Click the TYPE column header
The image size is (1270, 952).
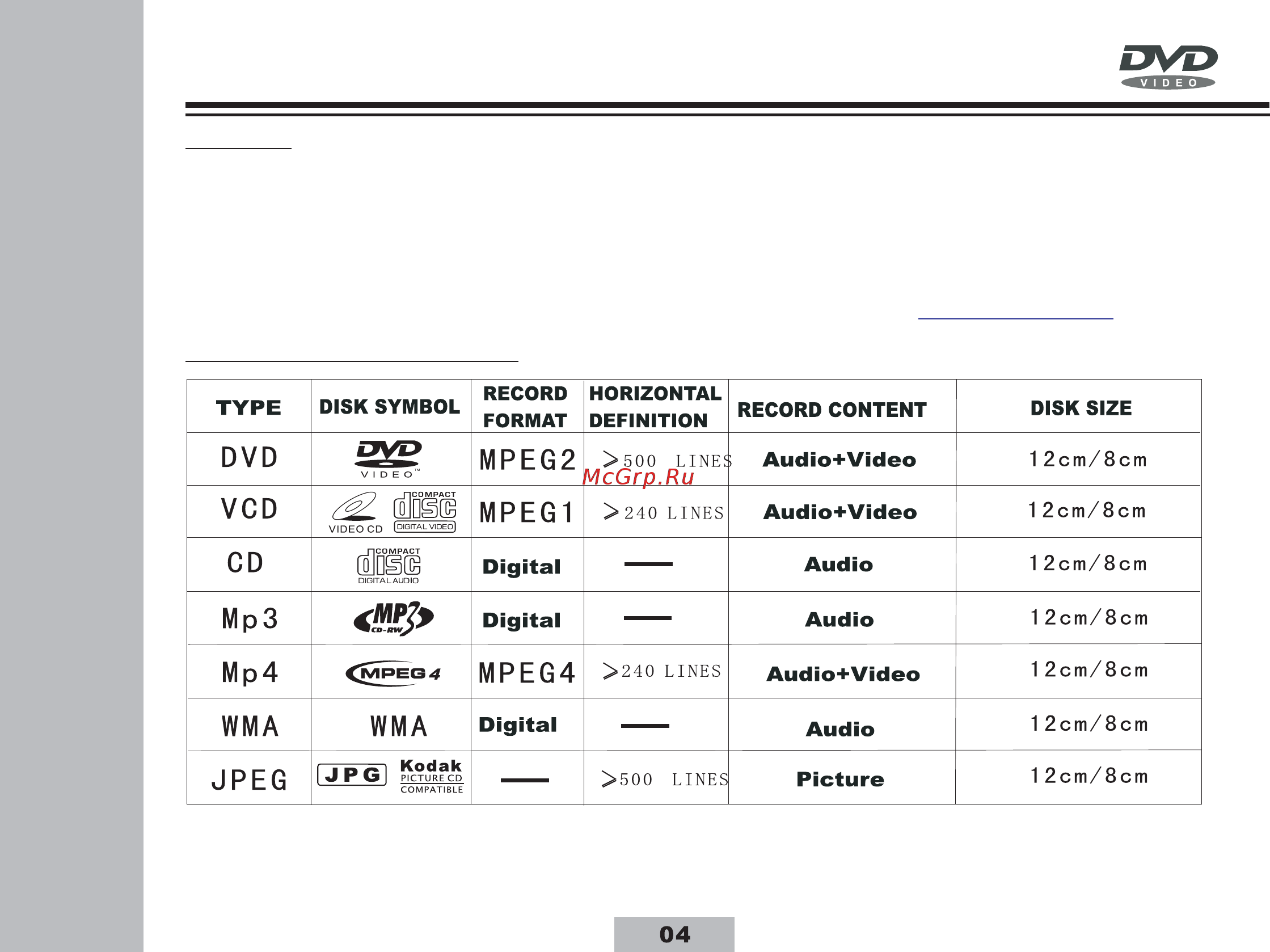pyautogui.click(x=248, y=408)
